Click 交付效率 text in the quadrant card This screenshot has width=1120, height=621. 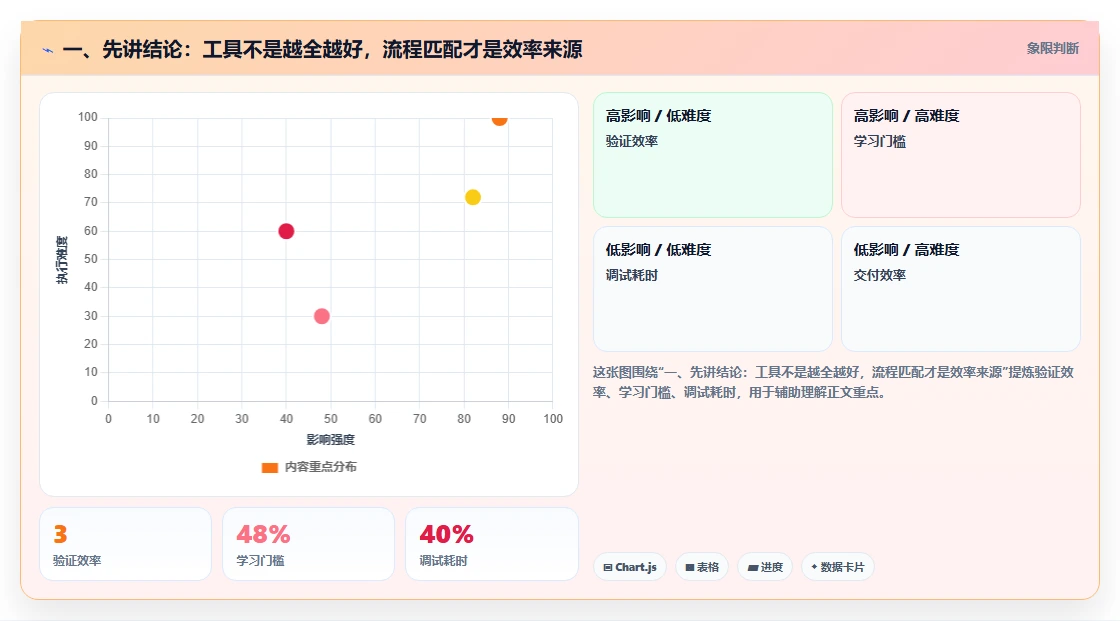[880, 275]
